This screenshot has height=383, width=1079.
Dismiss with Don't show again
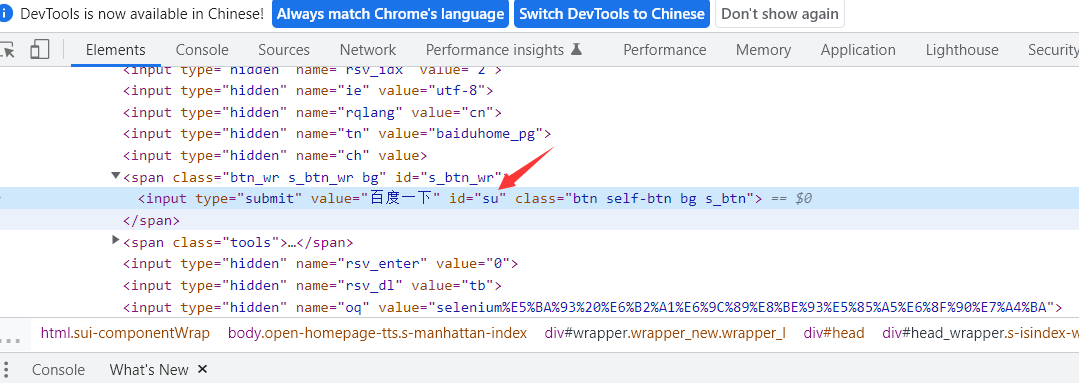(x=780, y=14)
